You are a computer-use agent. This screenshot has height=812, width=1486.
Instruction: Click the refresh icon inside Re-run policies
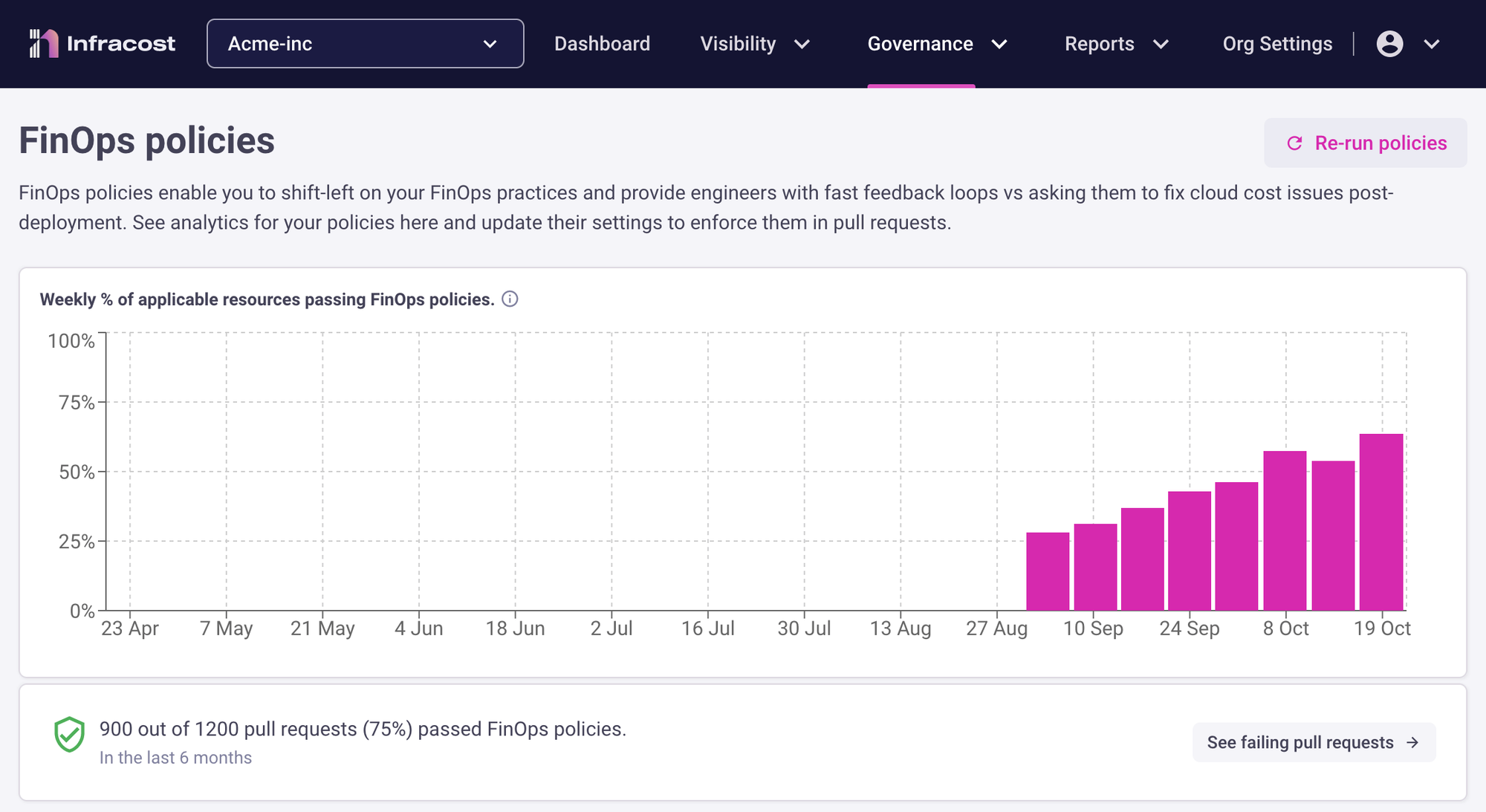(1294, 143)
